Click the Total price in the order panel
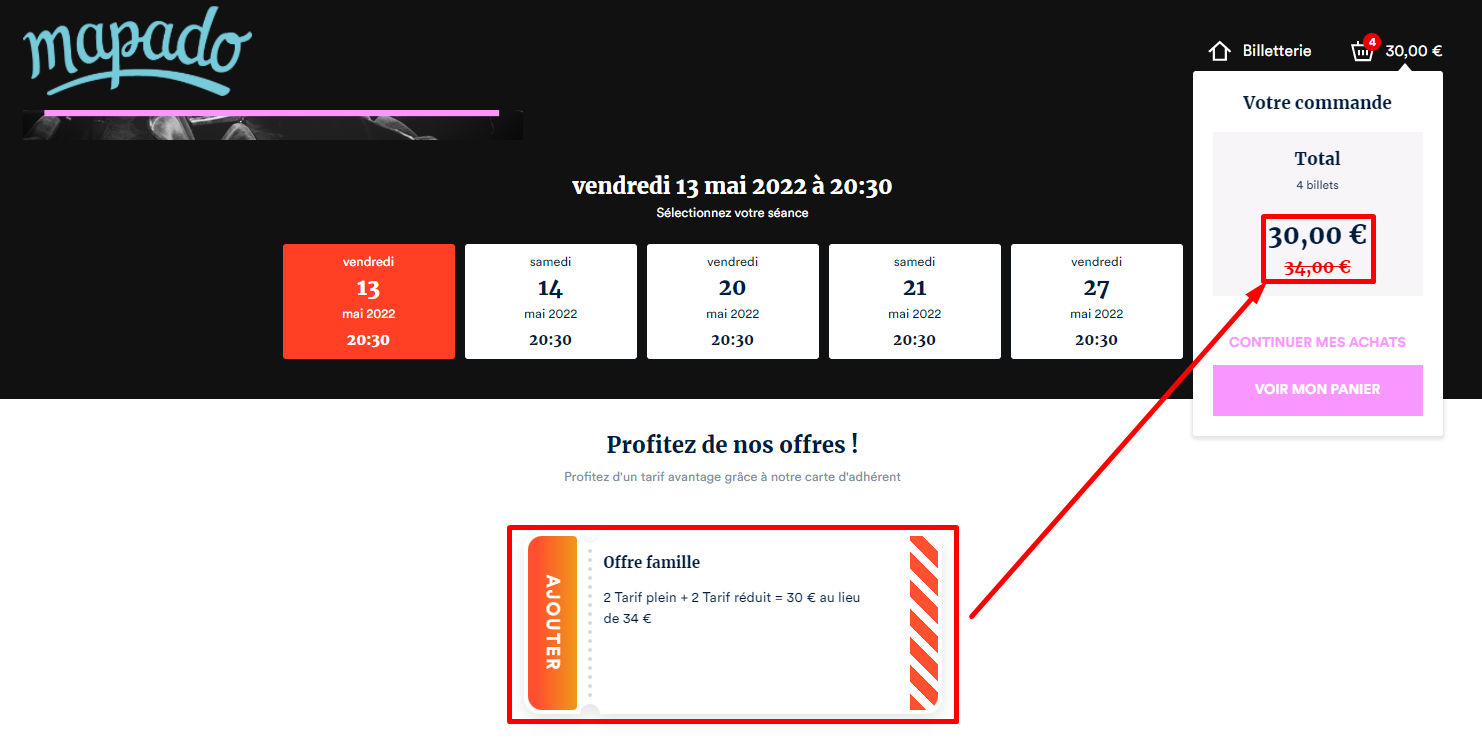This screenshot has height=740, width=1482. coord(1317,236)
